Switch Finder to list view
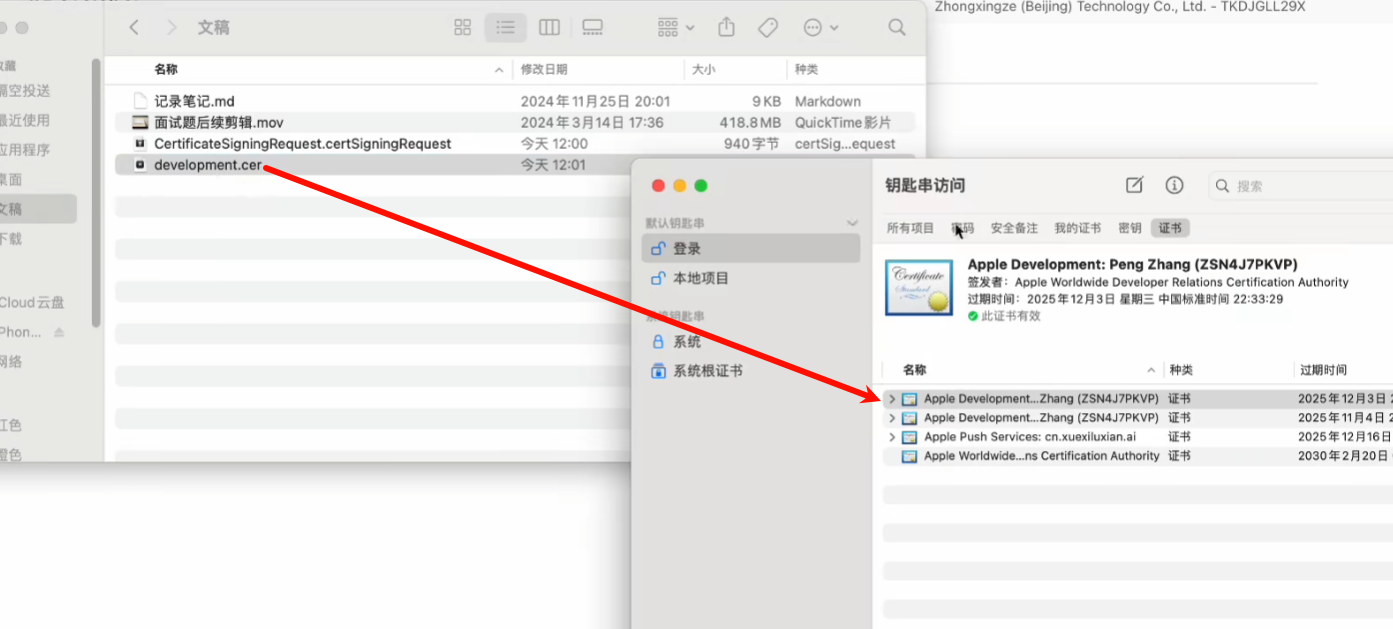 (x=506, y=28)
